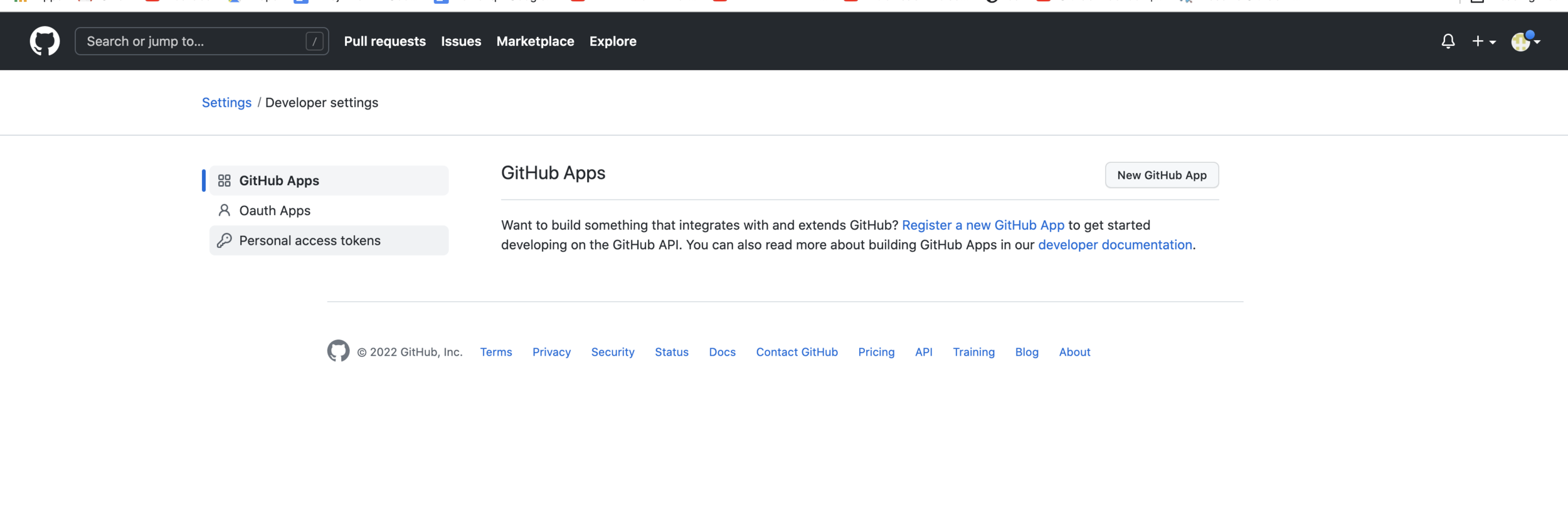The width and height of the screenshot is (1568, 522).
Task: Open Docs in the footer
Action: click(722, 352)
